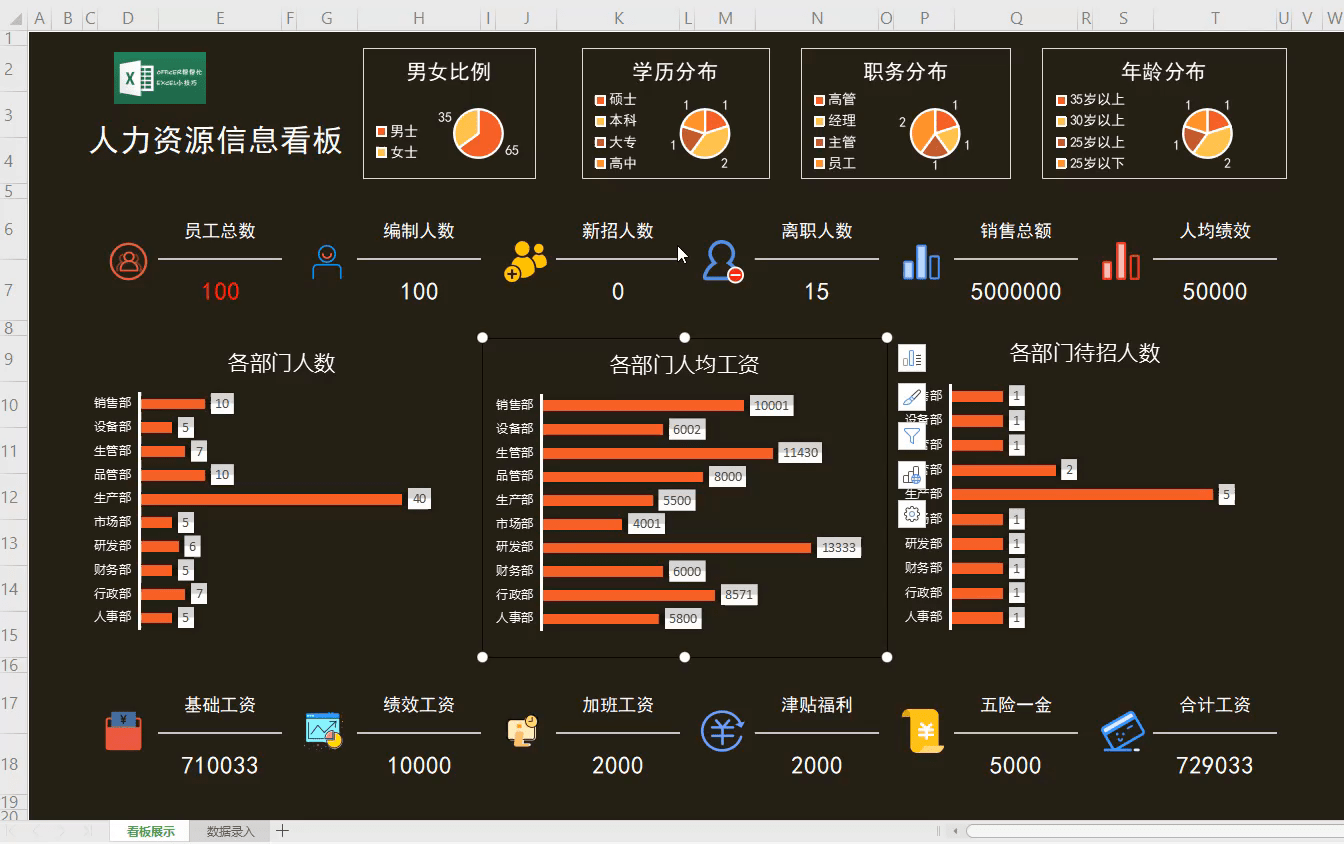The image size is (1344, 844).
Task: Select the 销售总额 blue bar chart icon
Action: (x=921, y=261)
